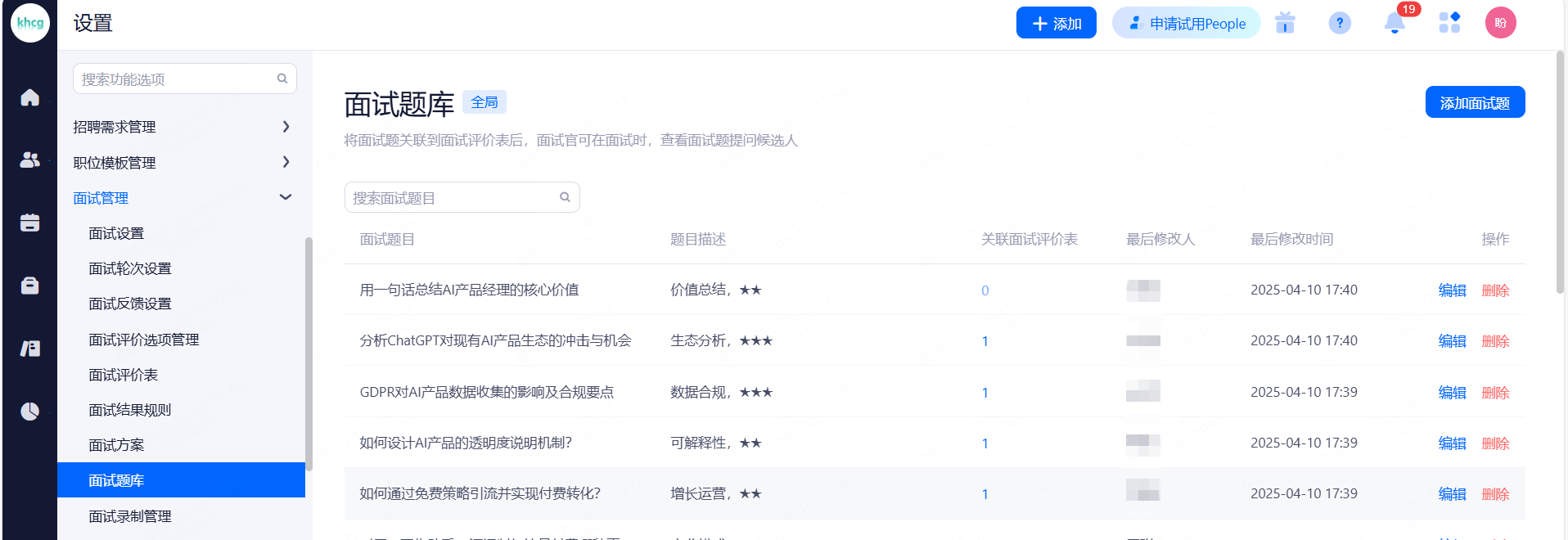Screen dimensions: 1568x540
Task: Click the 搜索面试题目 search field
Action: pyautogui.click(x=454, y=198)
